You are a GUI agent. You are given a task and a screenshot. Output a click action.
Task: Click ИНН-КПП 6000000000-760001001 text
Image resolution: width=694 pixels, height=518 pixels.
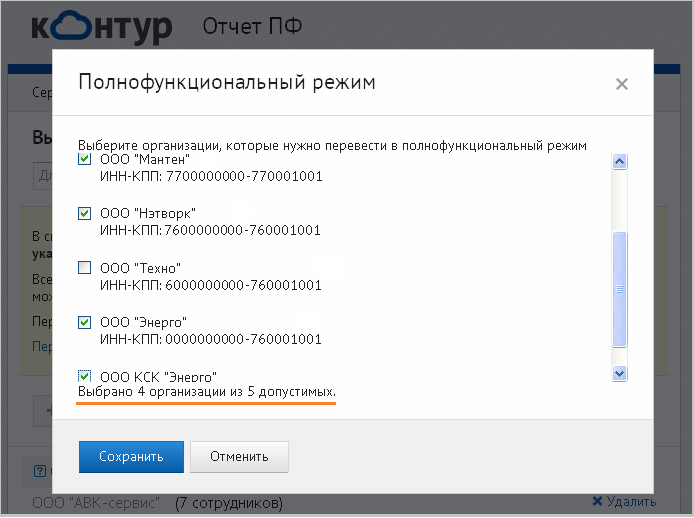pyautogui.click(x=211, y=285)
